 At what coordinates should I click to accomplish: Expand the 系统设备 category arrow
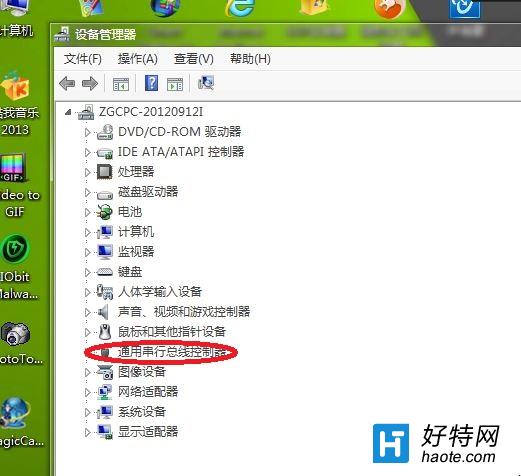coord(88,412)
